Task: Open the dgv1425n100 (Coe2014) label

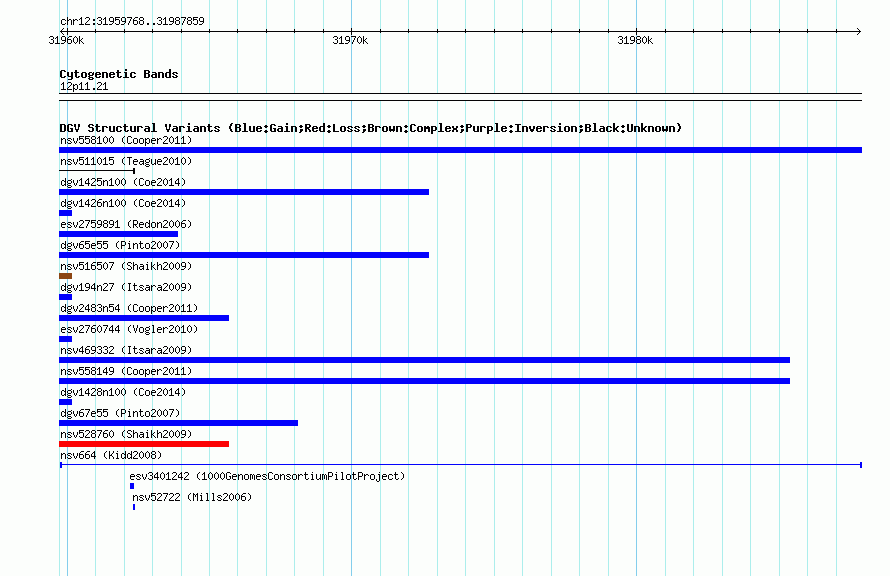Action: tap(123, 182)
